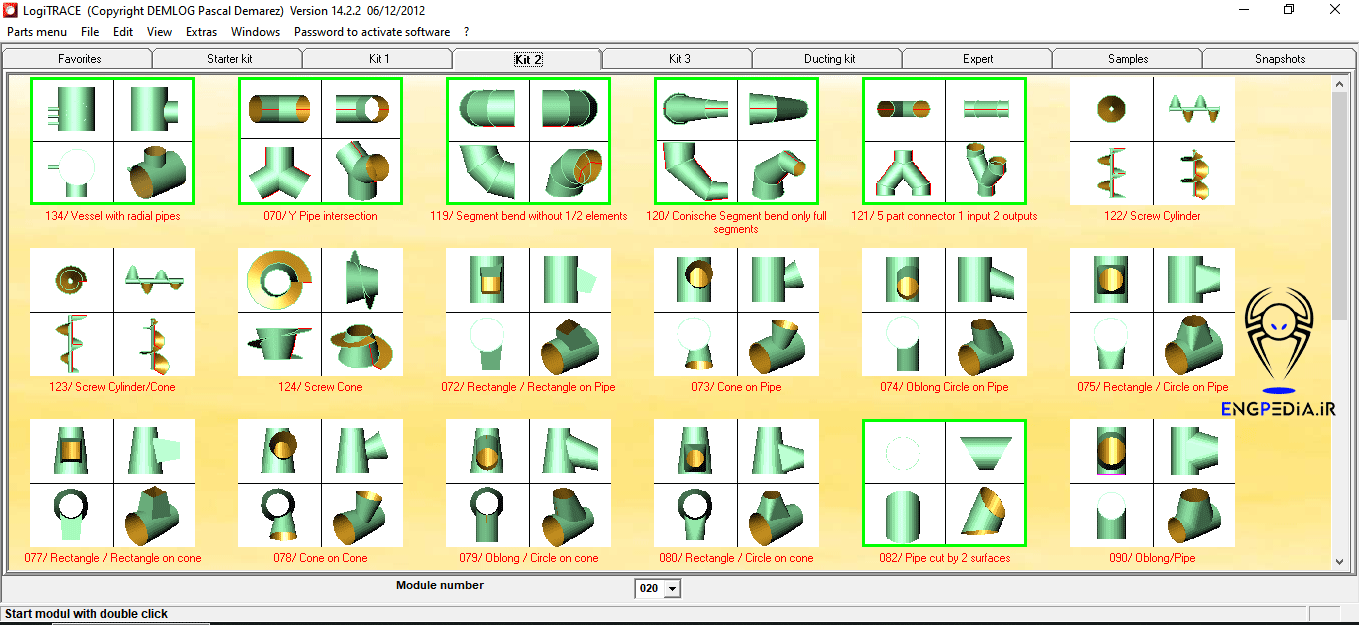This screenshot has height=625, width=1359.
Task: Pick the Screw Cylinder part icon
Action: pos(1152,141)
